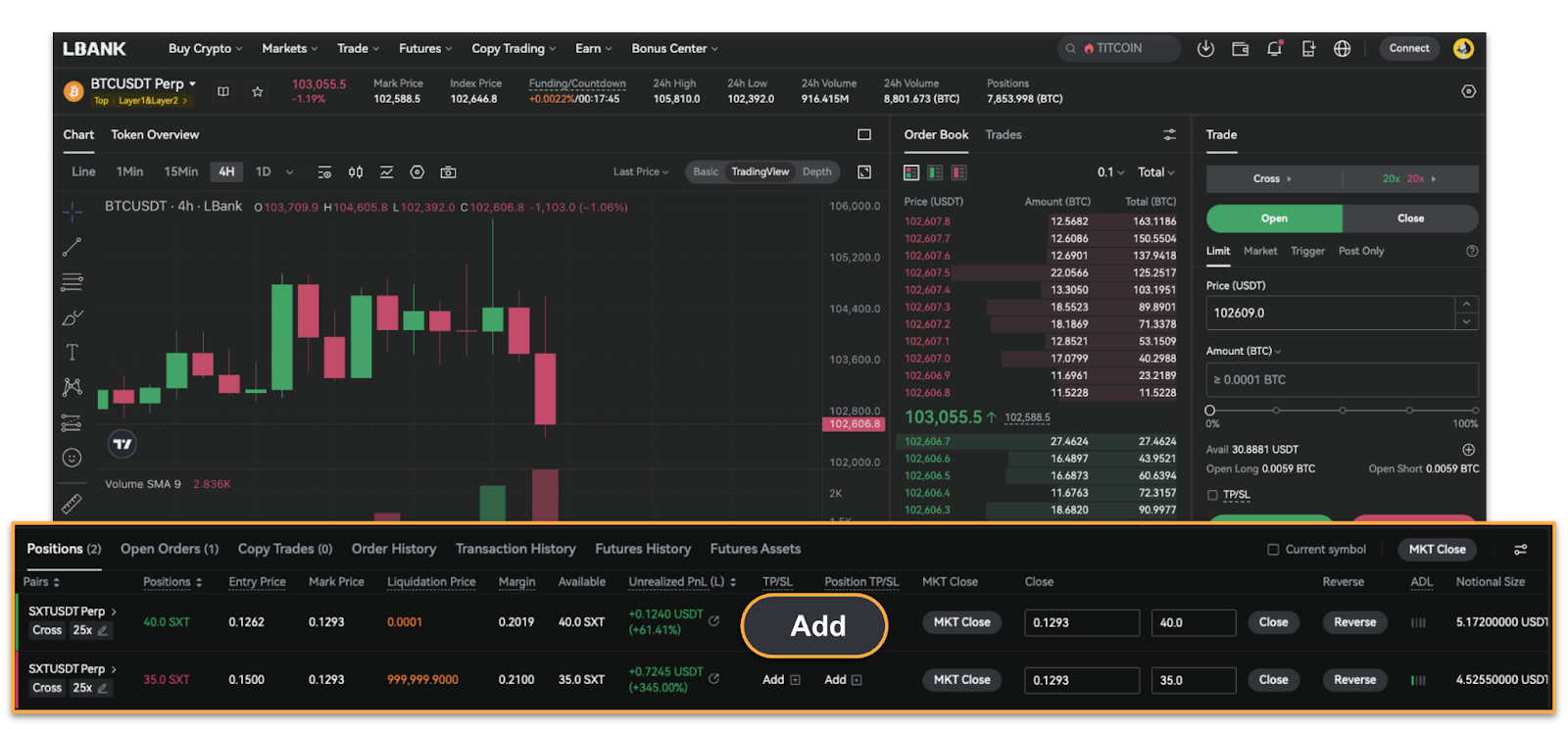Open the wallet icon in header
The width and height of the screenshot is (1568, 729).
point(1240,48)
